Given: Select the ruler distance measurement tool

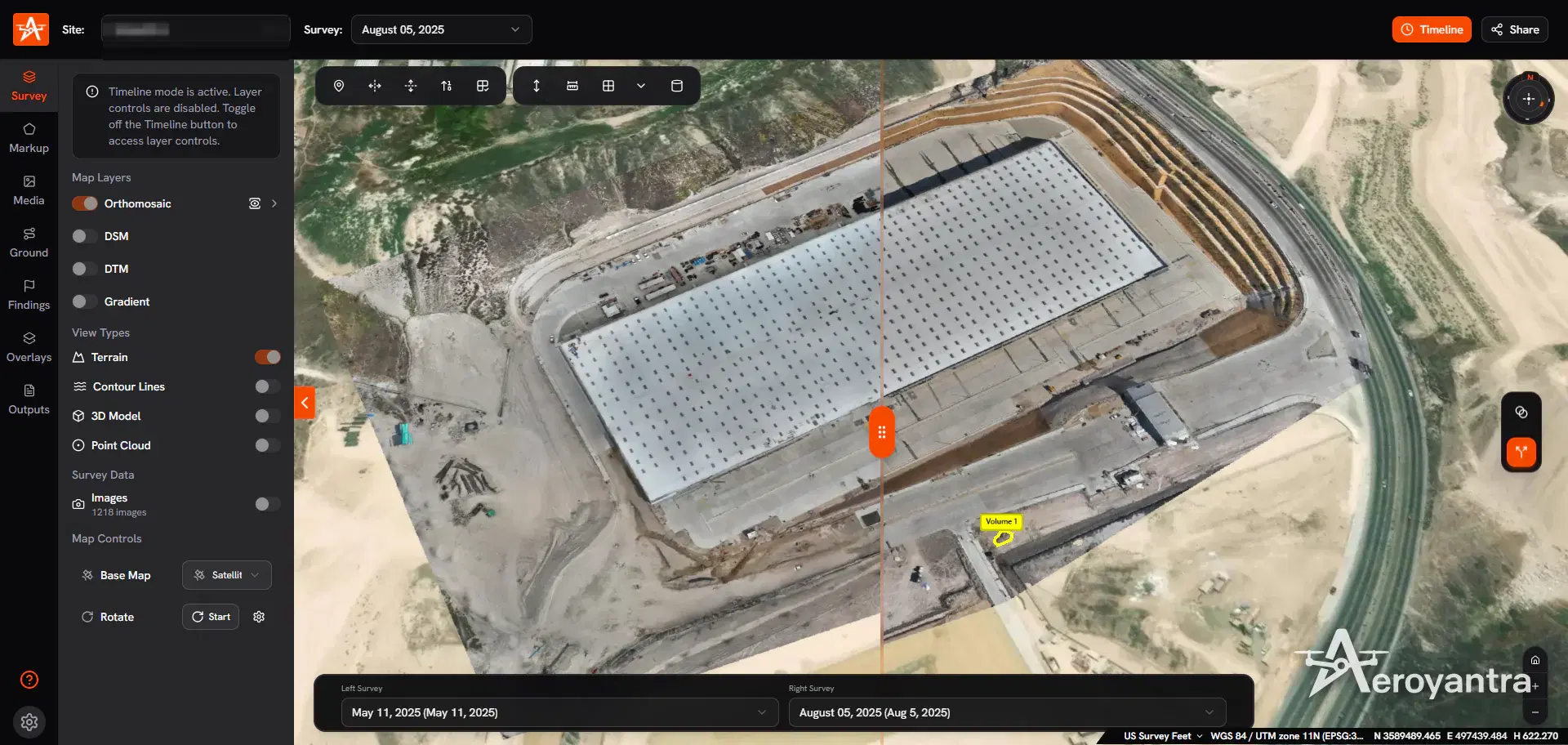Looking at the screenshot, I should pyautogui.click(x=572, y=86).
